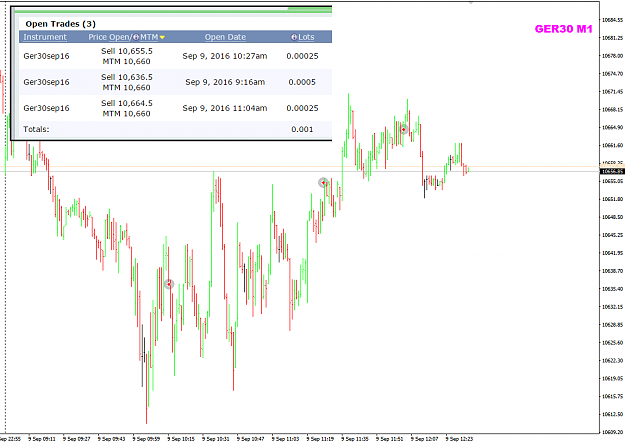
Task: Click the 10648.50 price axis label
Action: 613,217
